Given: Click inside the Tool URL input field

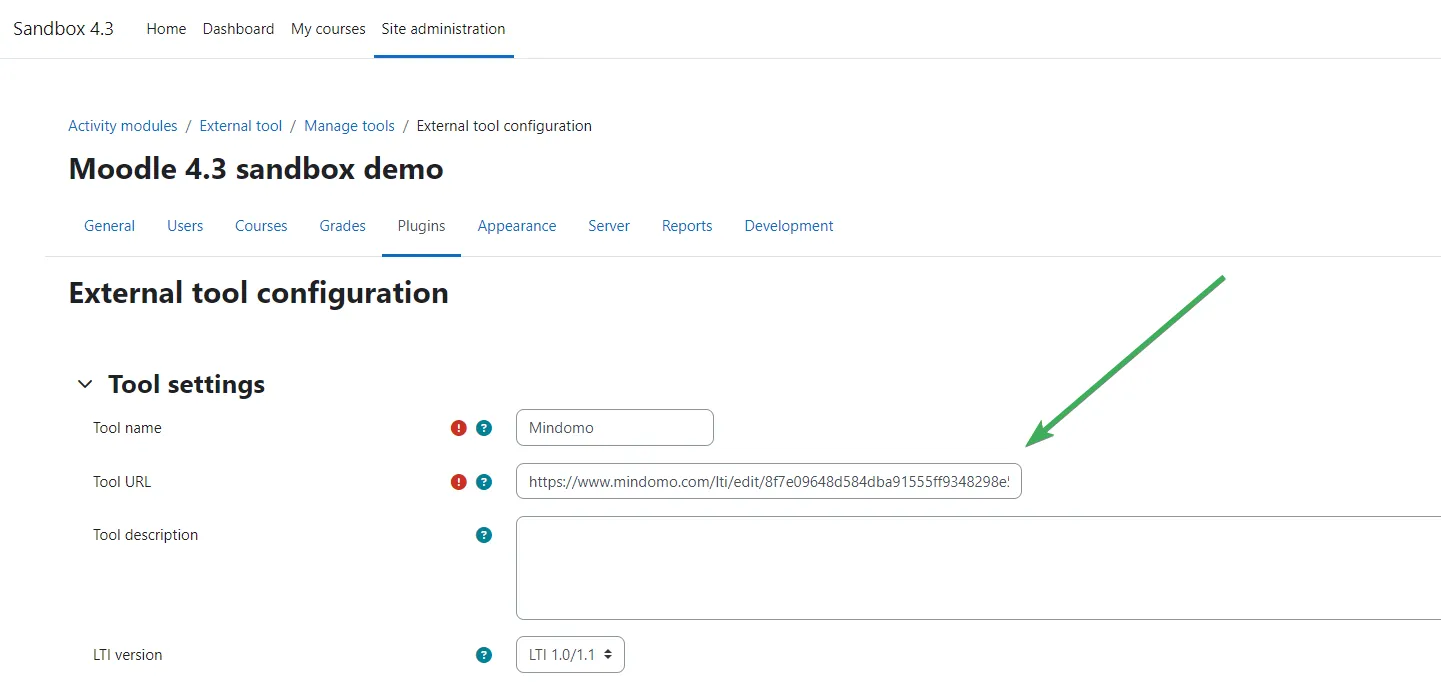Looking at the screenshot, I should [x=768, y=481].
